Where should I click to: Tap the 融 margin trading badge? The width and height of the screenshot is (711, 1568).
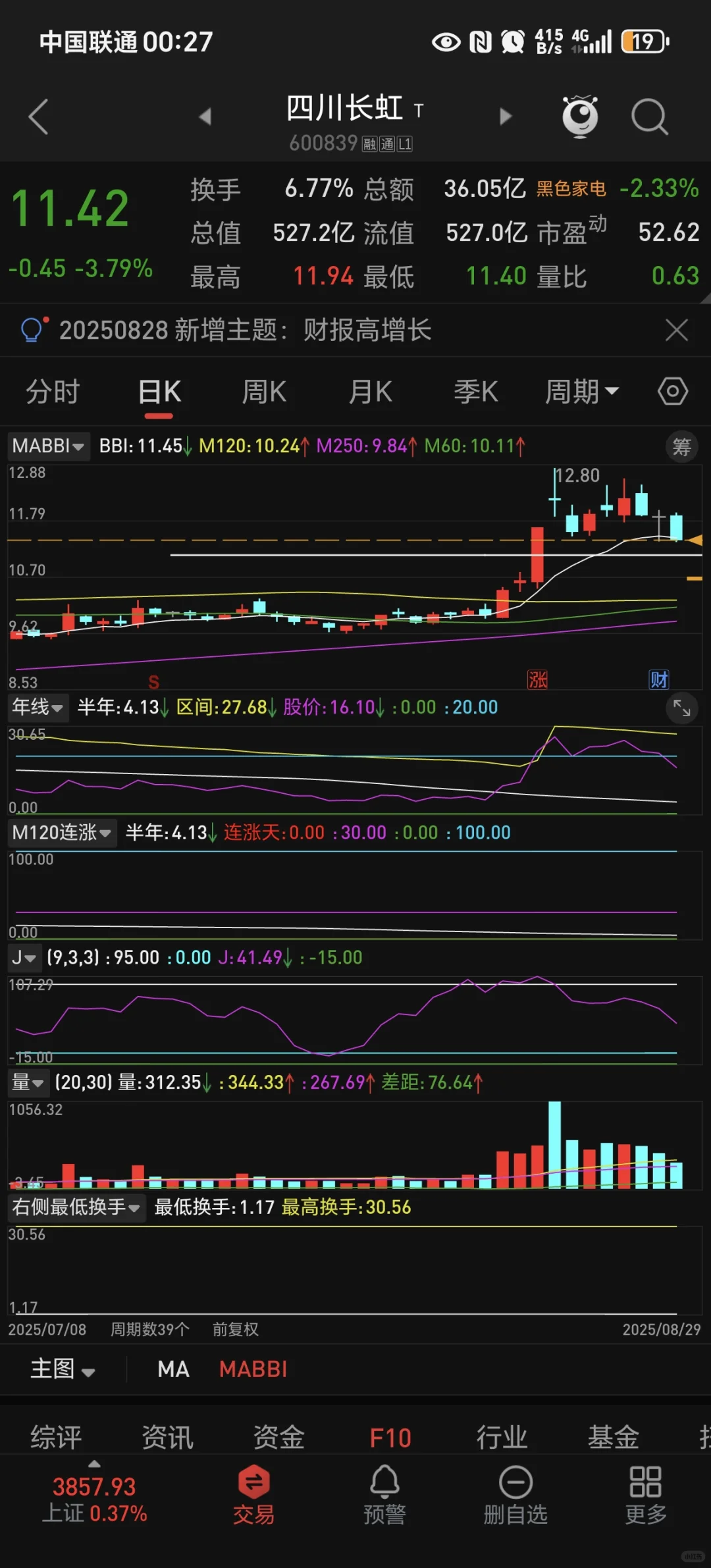pos(369,144)
